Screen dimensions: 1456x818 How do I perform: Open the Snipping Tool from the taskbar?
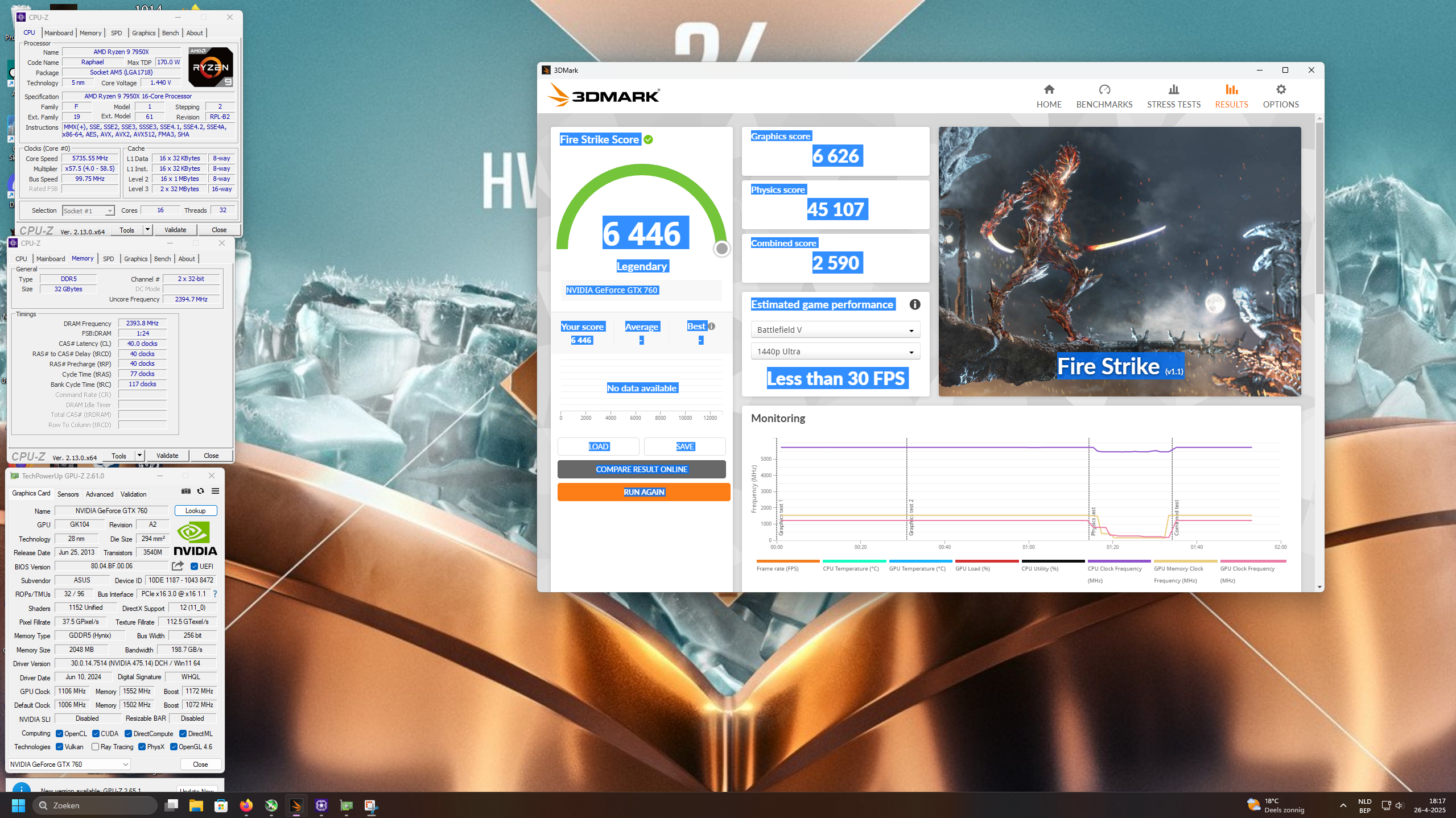(371, 805)
